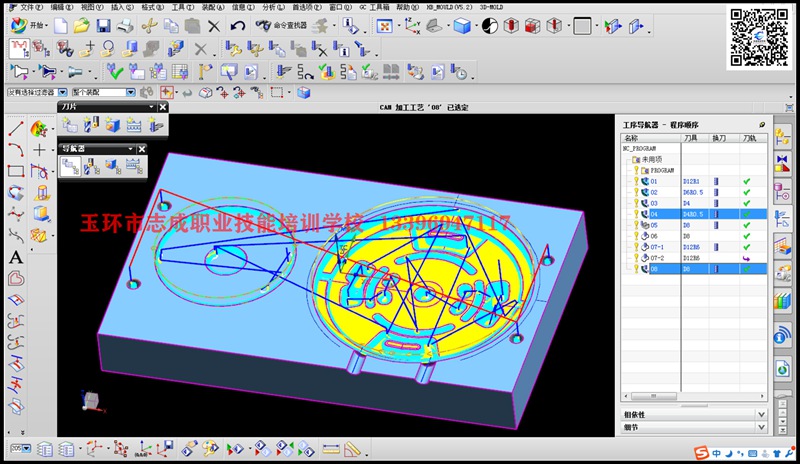Click Create Program in the 刀片 toolbar
This screenshot has width=800, height=464.
tap(69, 125)
